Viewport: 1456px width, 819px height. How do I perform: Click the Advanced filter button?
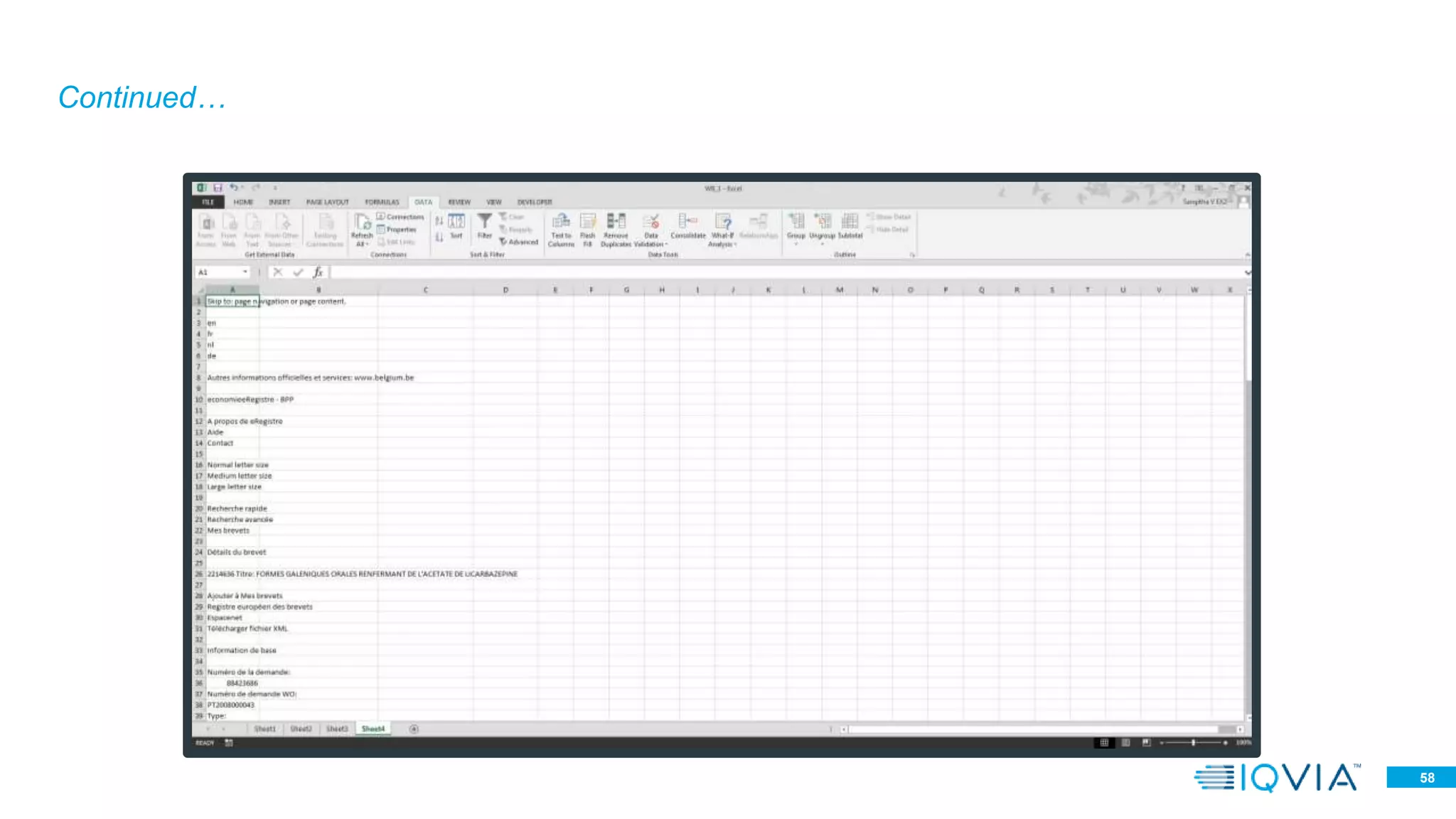click(519, 242)
